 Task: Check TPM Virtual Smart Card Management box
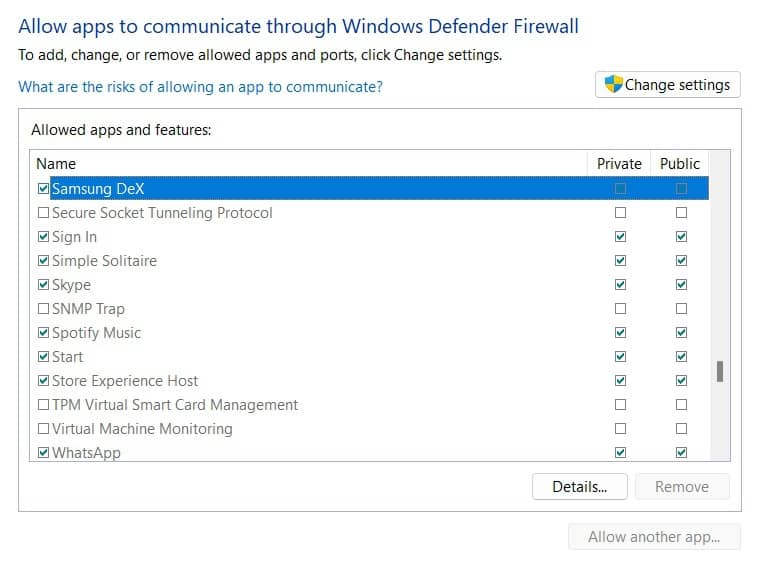(43, 405)
